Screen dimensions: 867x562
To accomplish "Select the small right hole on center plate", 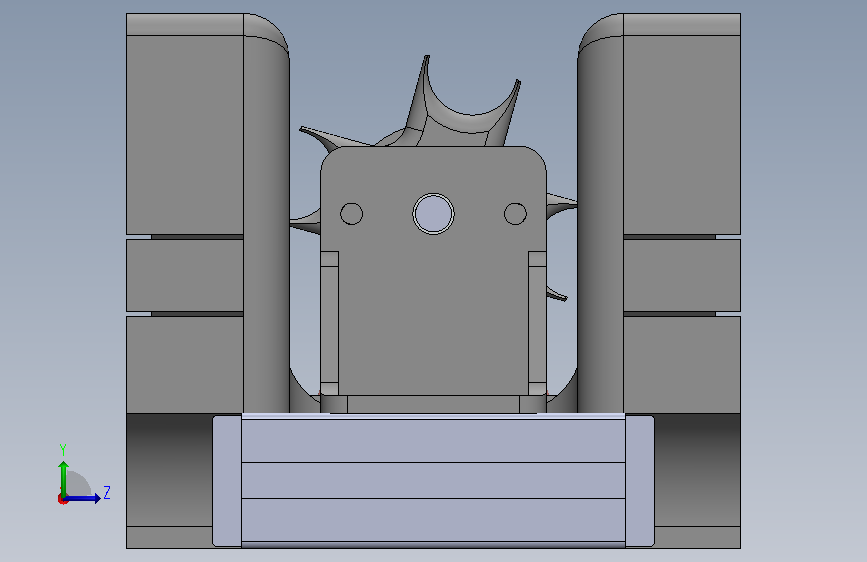I will point(515,214).
